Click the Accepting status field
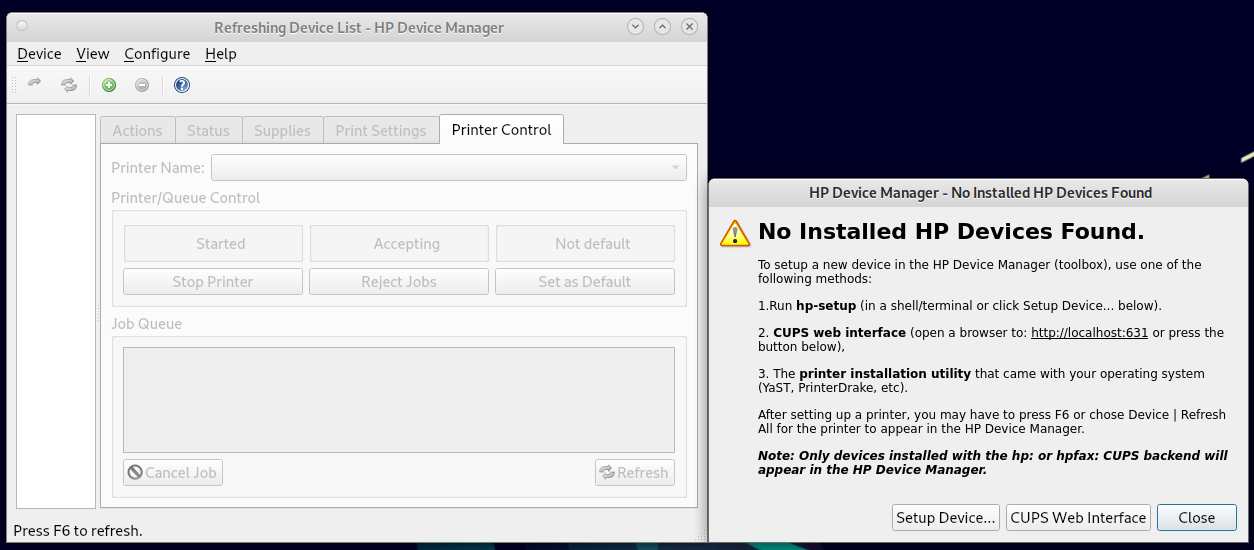Screen dimensions: 1254x550 (399, 244)
